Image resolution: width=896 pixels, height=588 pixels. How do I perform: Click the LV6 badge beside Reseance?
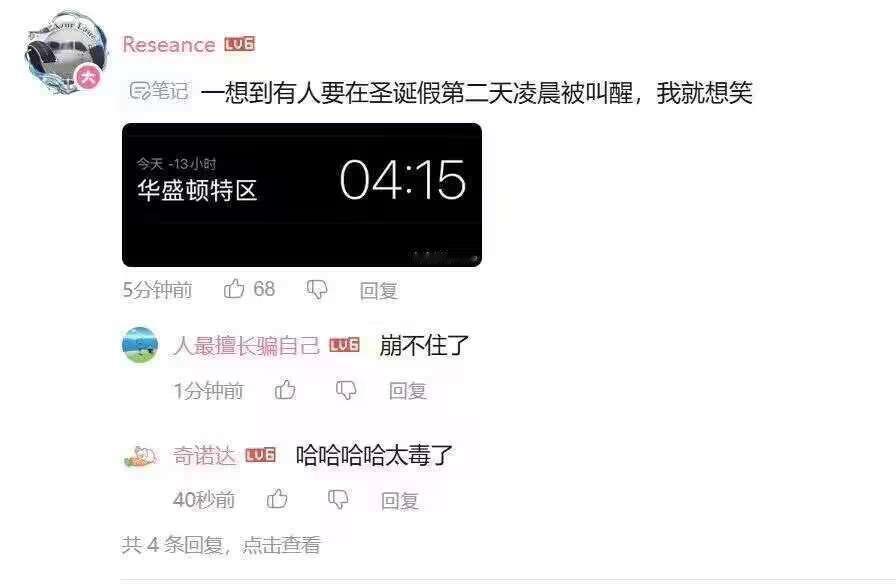tap(239, 44)
